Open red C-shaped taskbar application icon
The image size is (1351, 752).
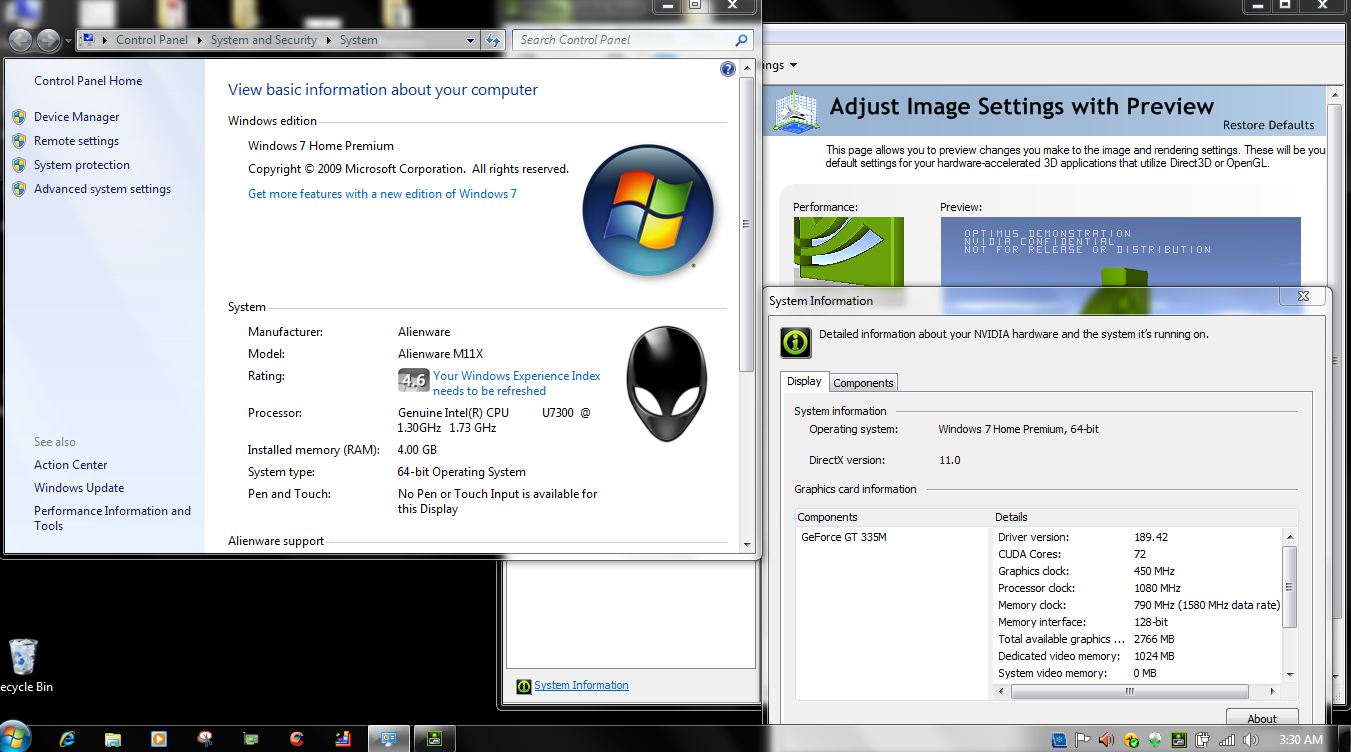point(296,740)
